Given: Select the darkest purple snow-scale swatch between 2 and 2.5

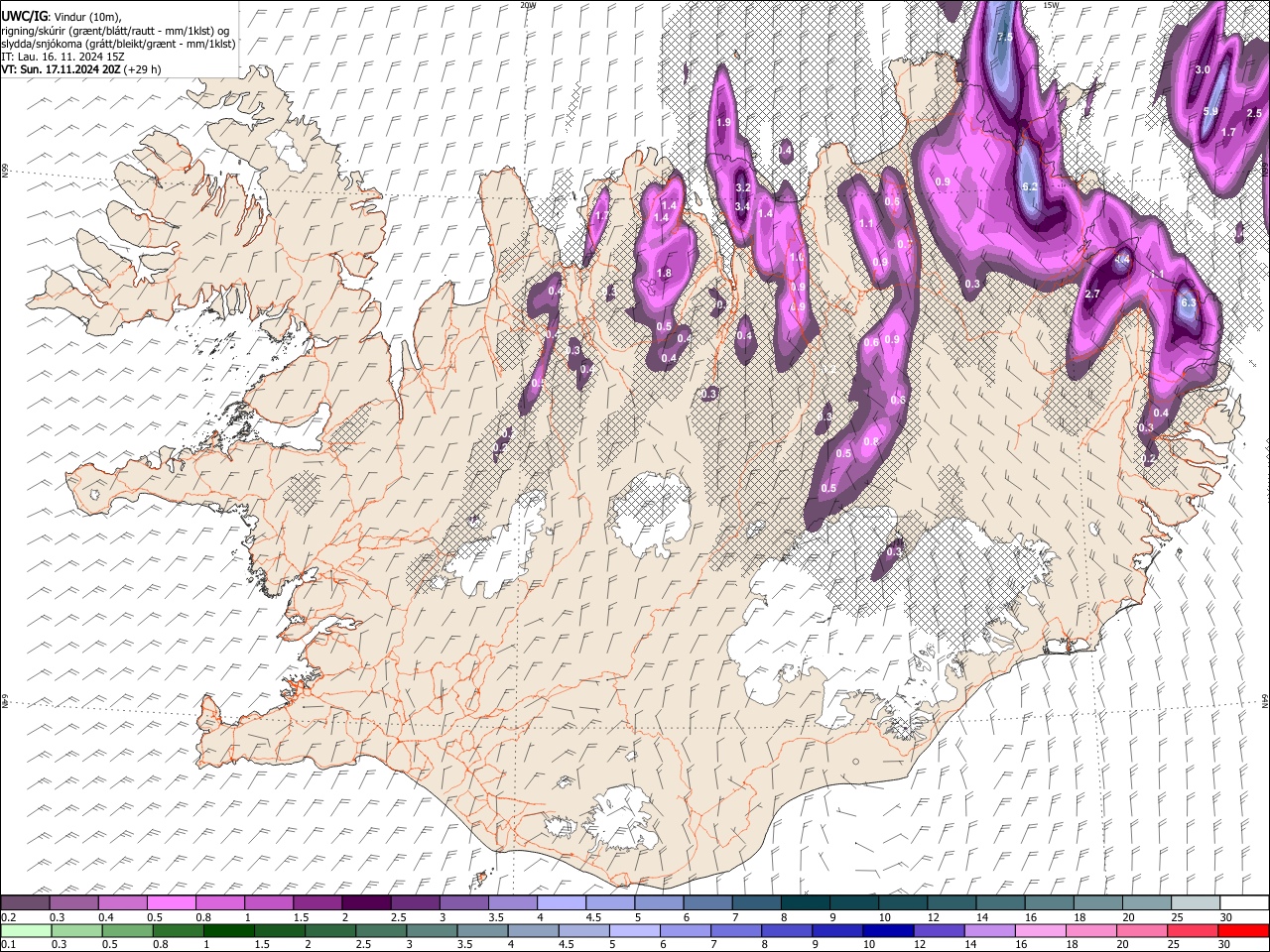Looking at the screenshot, I should 365,902.
